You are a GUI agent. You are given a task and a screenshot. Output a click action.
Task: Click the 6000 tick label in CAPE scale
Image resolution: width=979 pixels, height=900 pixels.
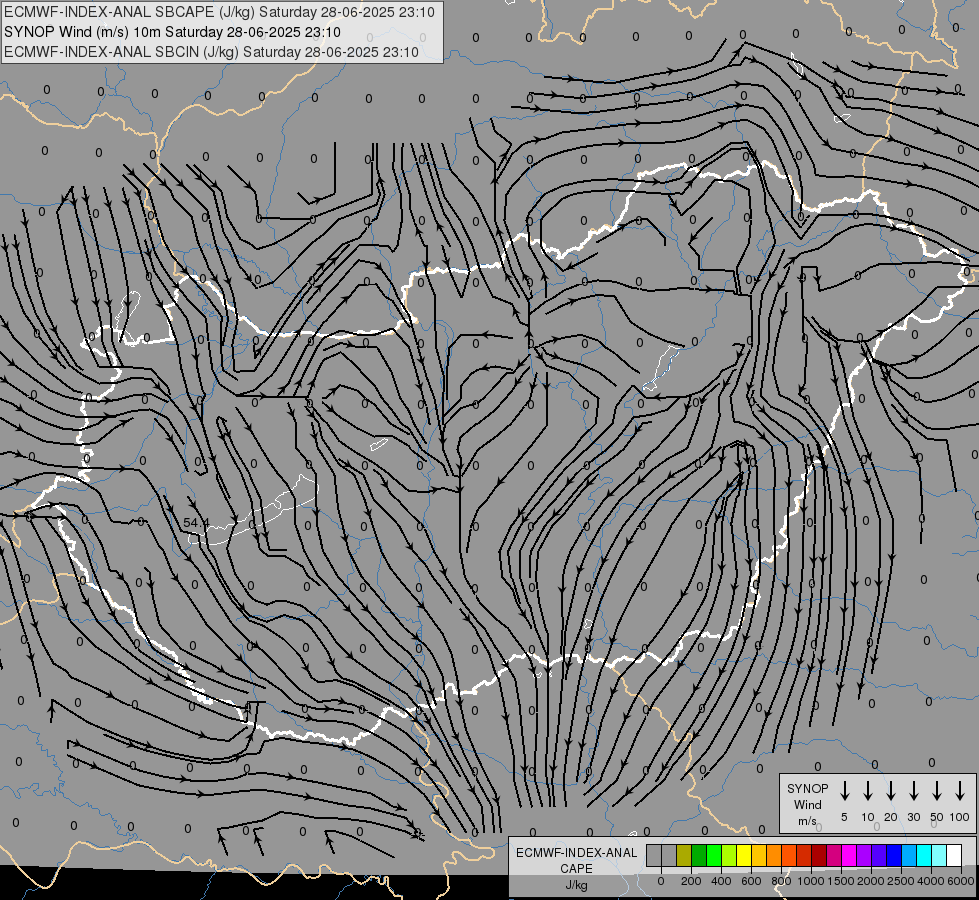961,881
